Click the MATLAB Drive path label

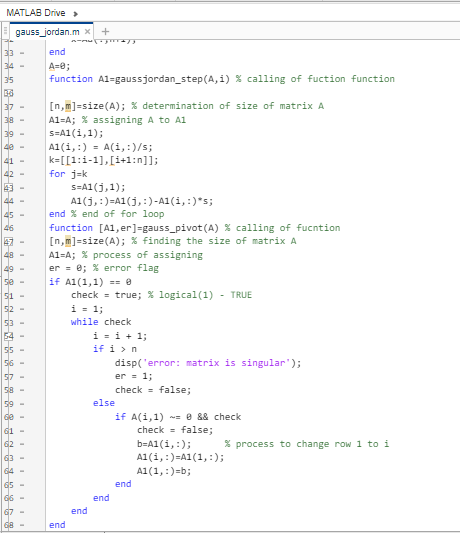point(36,13)
